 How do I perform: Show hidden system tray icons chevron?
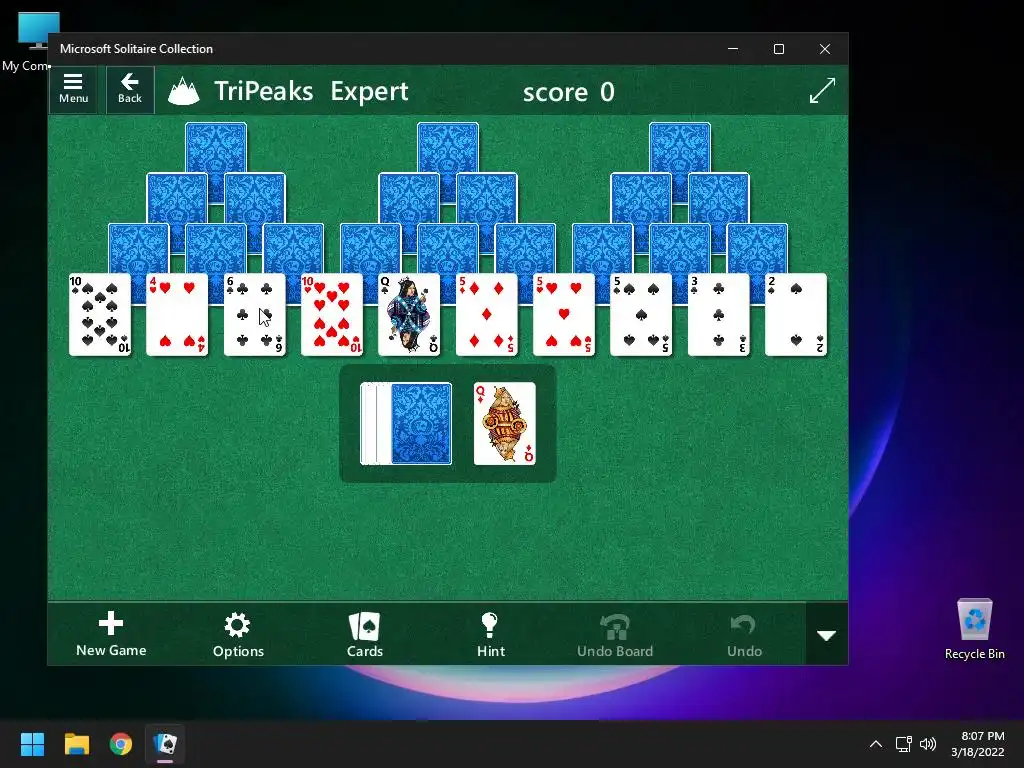tap(876, 744)
